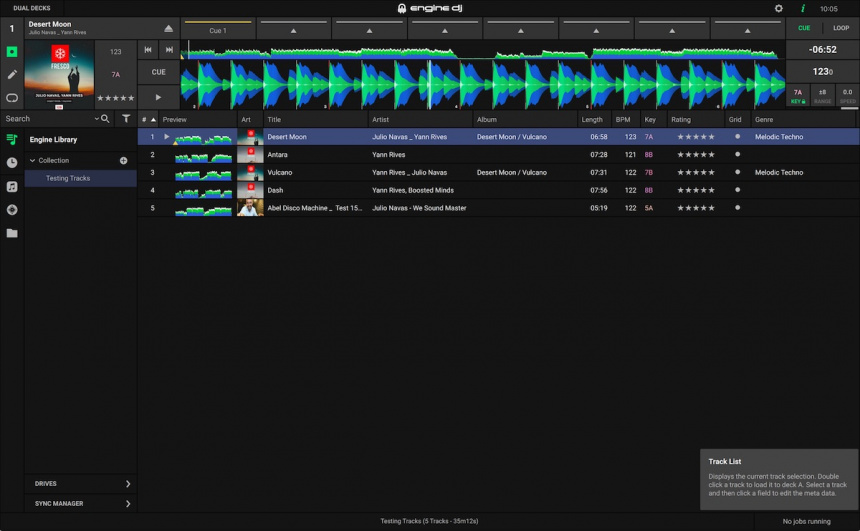Open the pencil edit icon
860x531 pixels.
[x=12, y=75]
